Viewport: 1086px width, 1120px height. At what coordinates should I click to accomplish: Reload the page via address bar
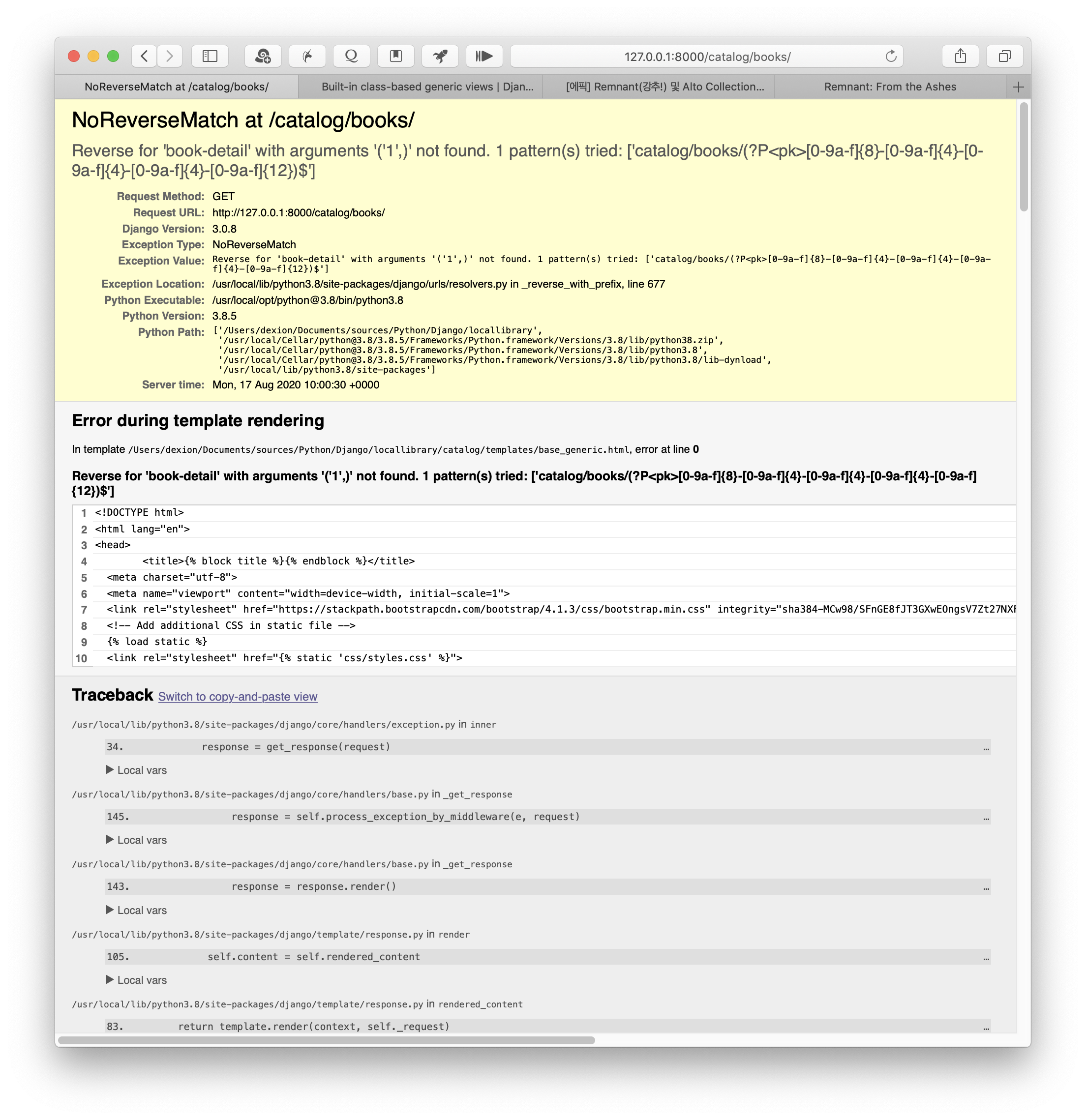pyautogui.click(x=891, y=56)
